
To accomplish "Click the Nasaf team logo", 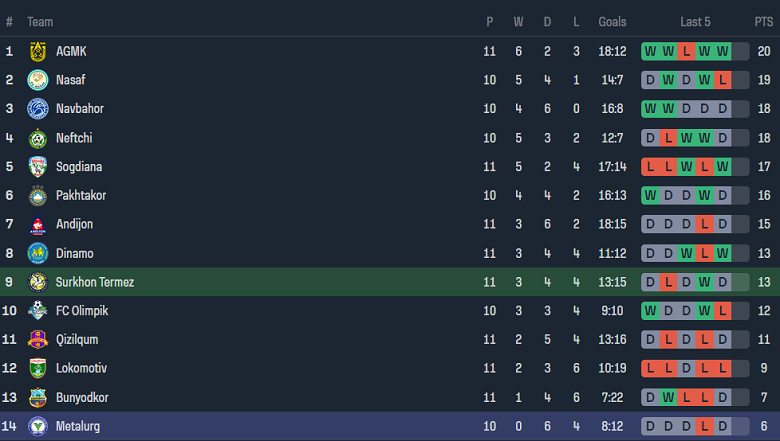I will coord(38,80).
